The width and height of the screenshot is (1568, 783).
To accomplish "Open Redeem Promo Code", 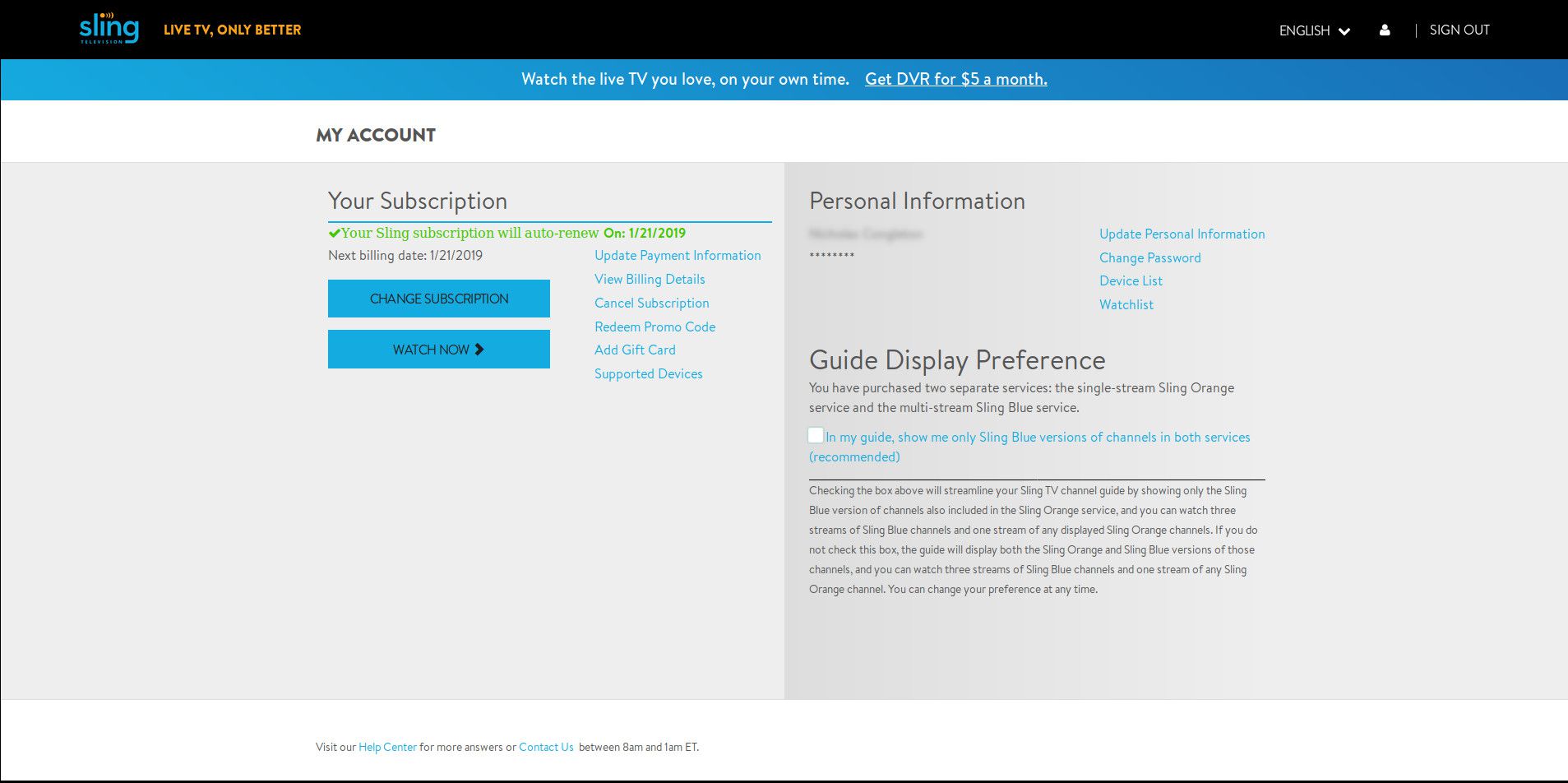I will [654, 327].
